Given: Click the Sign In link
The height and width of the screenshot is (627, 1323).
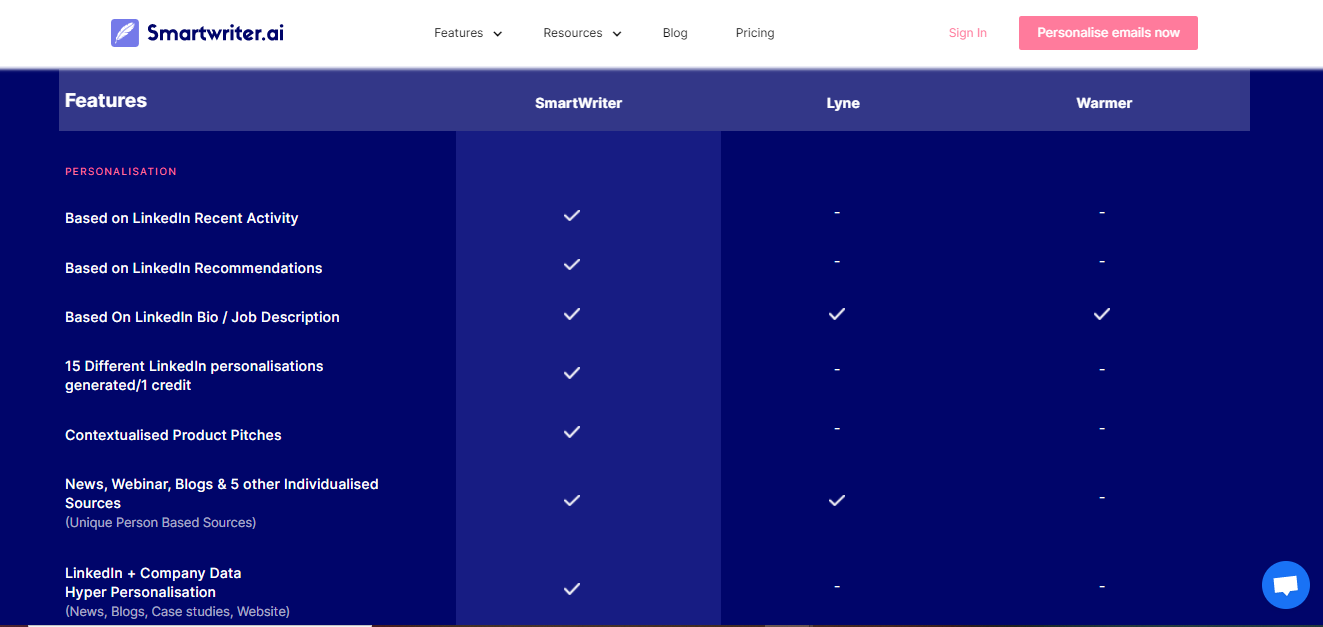Looking at the screenshot, I should point(967,33).
